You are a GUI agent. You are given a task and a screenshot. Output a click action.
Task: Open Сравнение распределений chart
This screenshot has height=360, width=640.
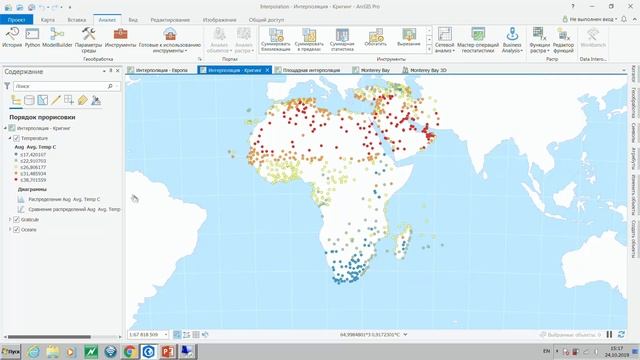(74, 209)
